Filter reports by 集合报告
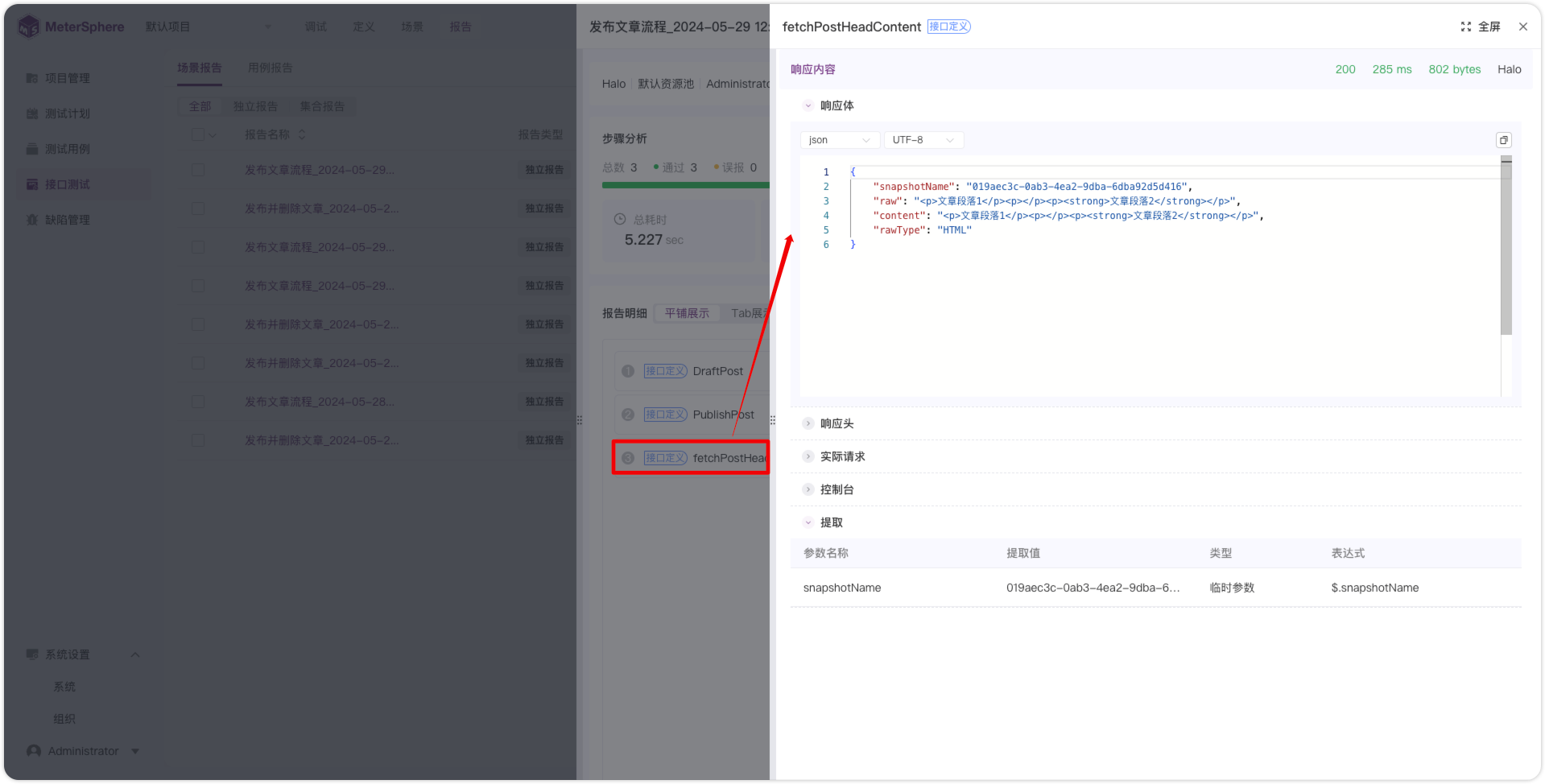Viewport: 1545px width, 784px height. [x=322, y=106]
